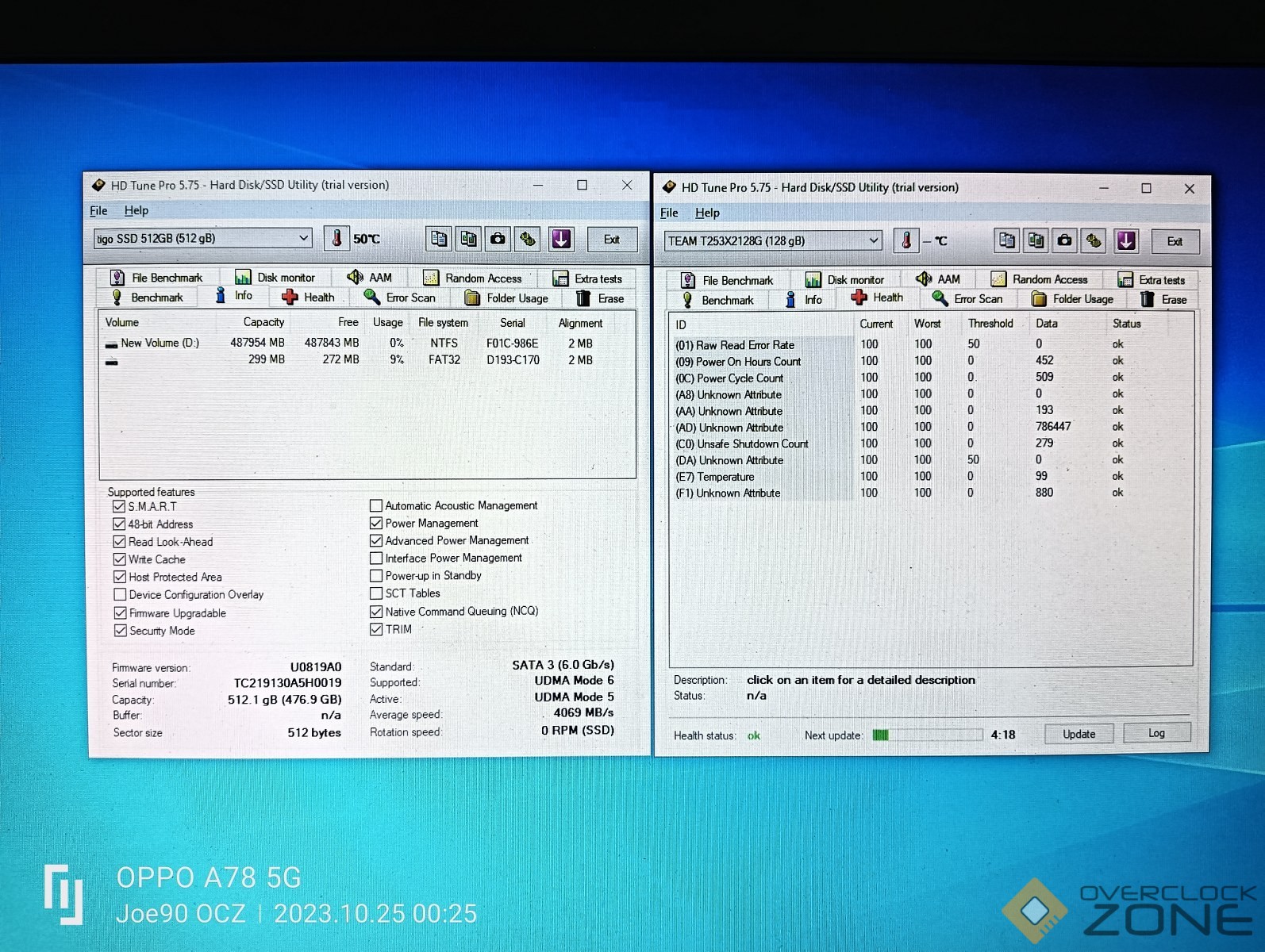Expand TEAM T253X2128G drive dropdown
This screenshot has width=1265, height=952.
[x=873, y=240]
